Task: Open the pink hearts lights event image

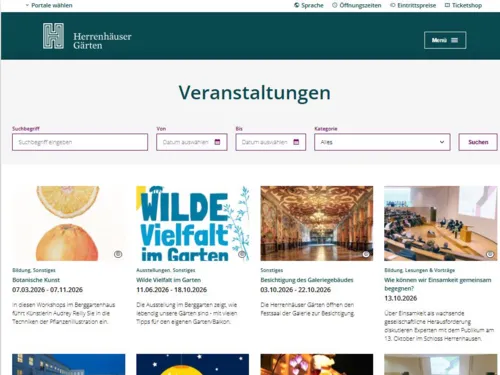Action: click(x=317, y=364)
